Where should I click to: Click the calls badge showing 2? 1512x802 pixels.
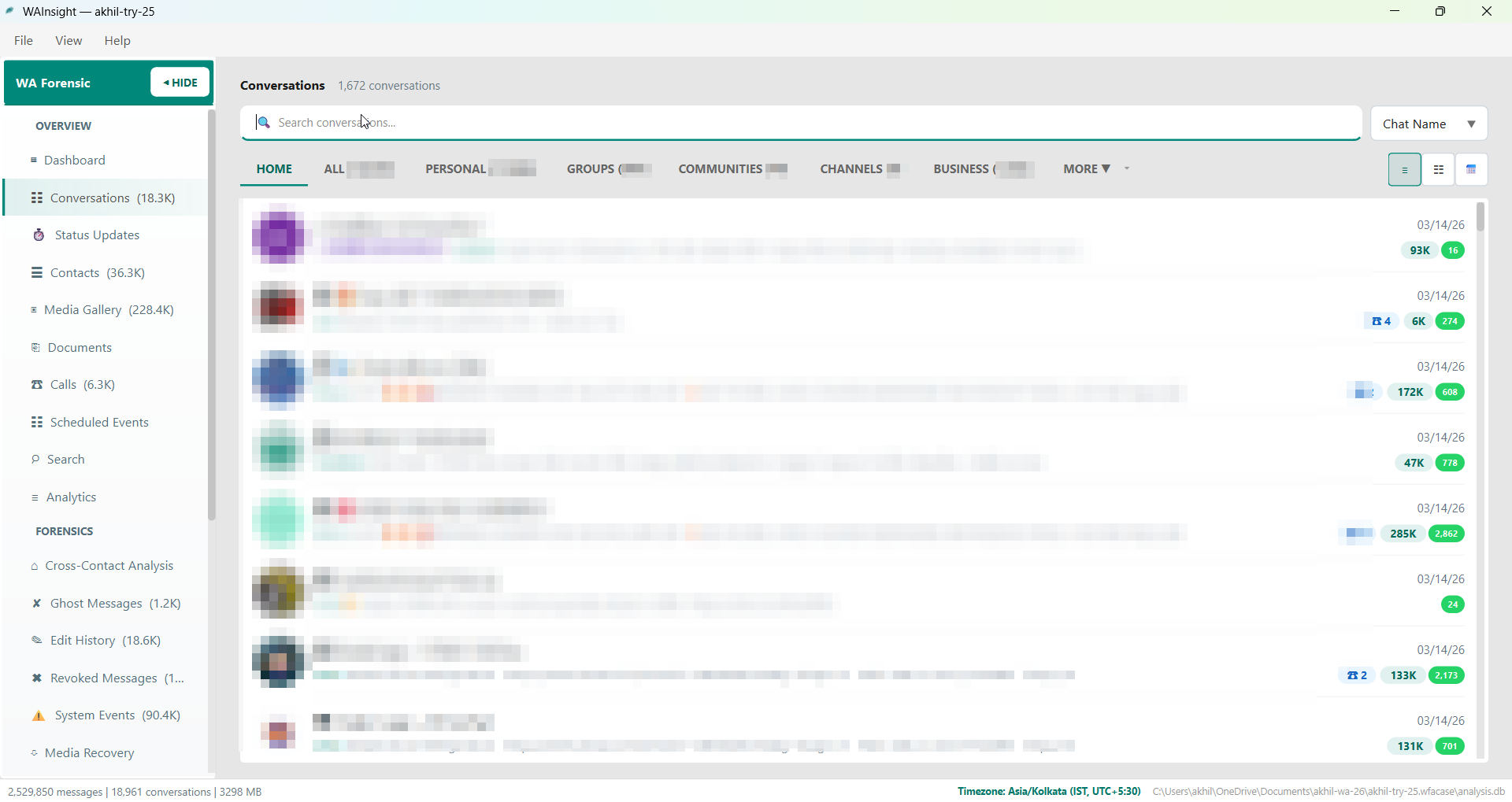point(1357,675)
